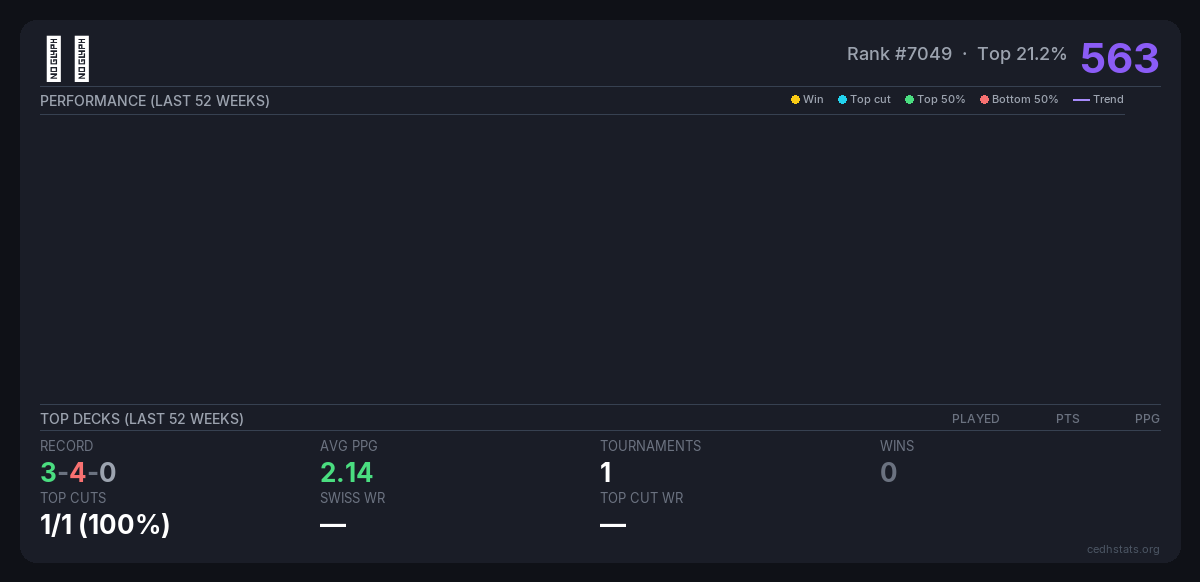Click the Rank #7049 text
This screenshot has width=1200, height=582.
pos(899,54)
